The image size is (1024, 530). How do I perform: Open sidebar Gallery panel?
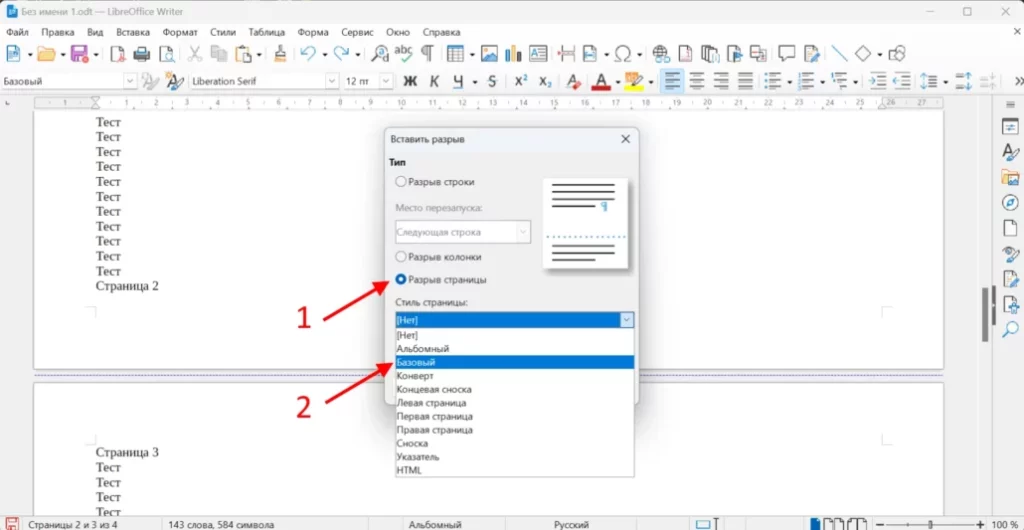coord(1010,178)
